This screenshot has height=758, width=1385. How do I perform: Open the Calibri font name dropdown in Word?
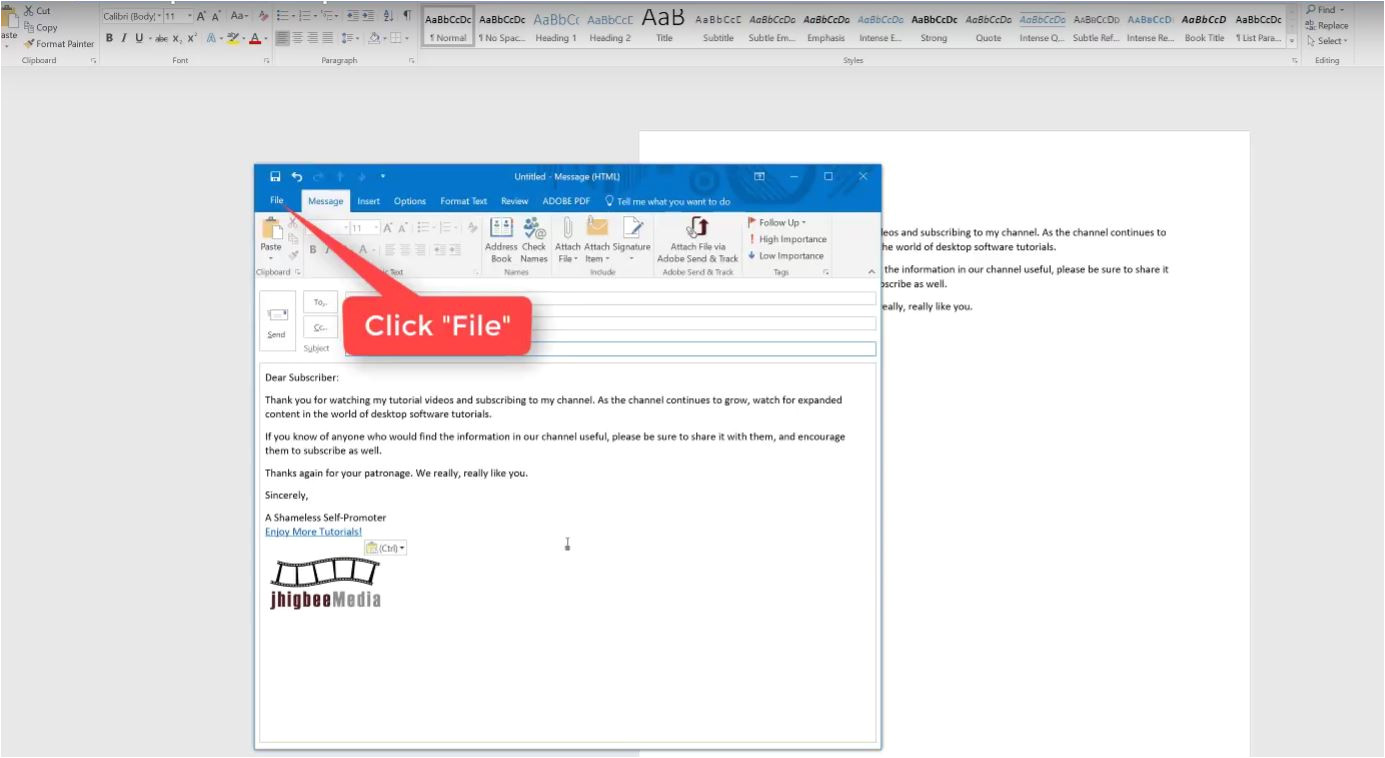point(158,17)
